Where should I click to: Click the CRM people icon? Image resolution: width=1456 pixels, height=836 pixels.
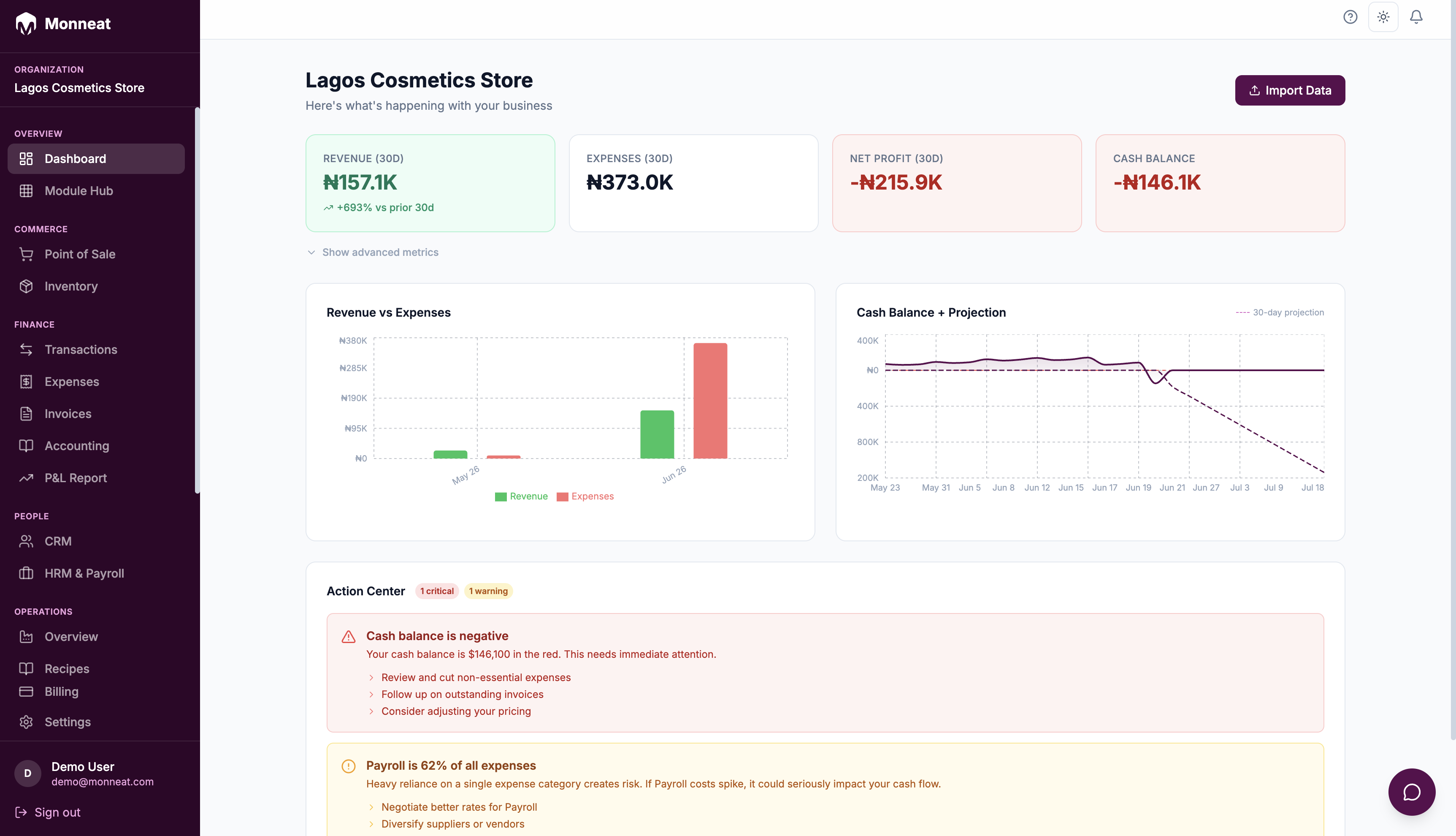pos(27,541)
